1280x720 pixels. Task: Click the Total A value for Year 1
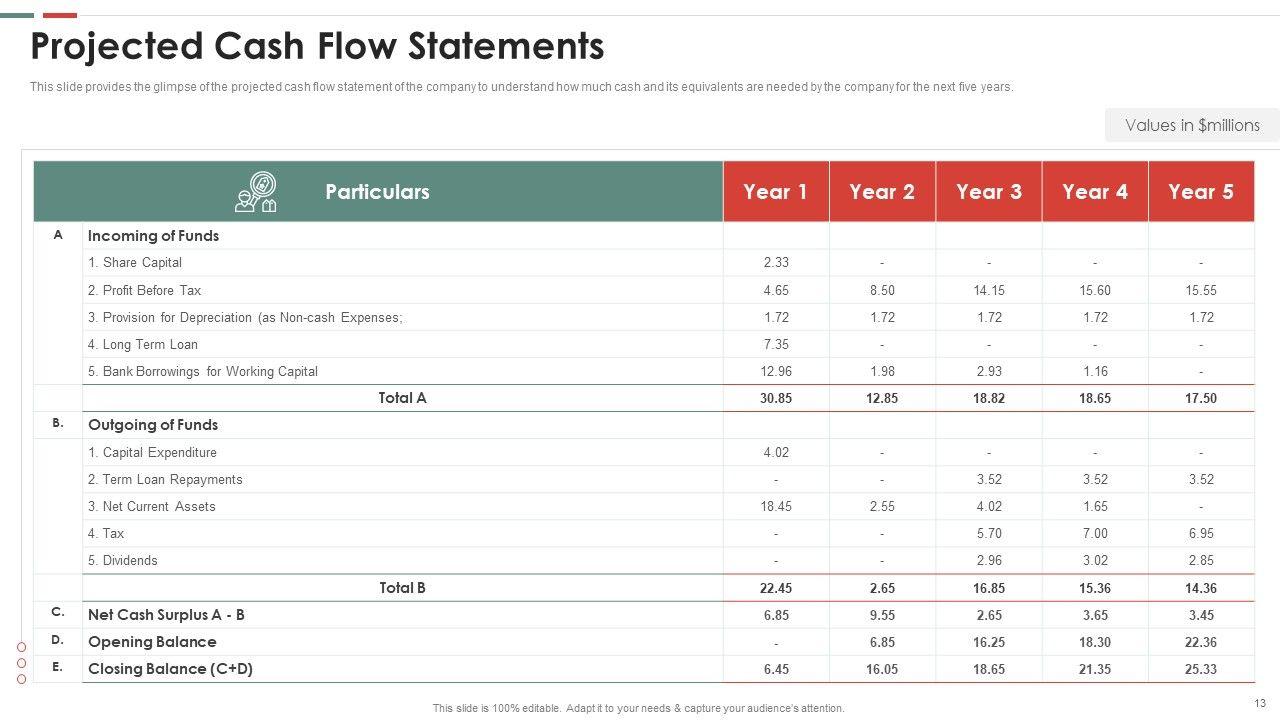776,398
